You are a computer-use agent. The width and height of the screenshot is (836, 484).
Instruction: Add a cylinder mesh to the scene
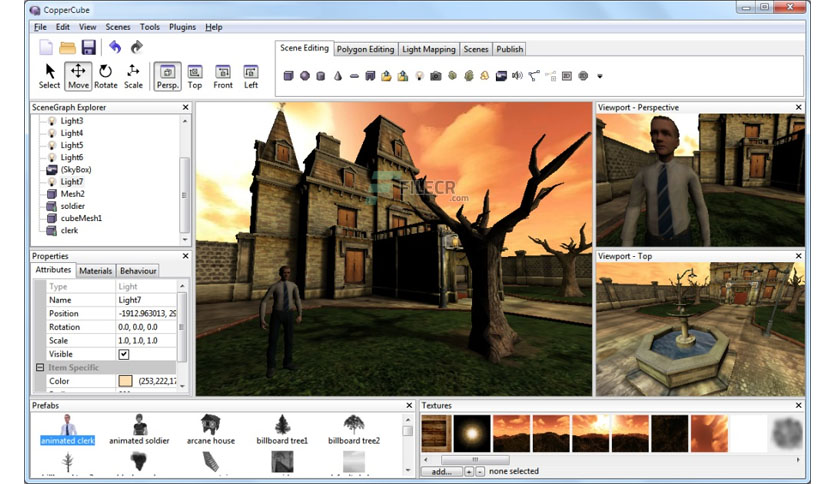point(321,76)
